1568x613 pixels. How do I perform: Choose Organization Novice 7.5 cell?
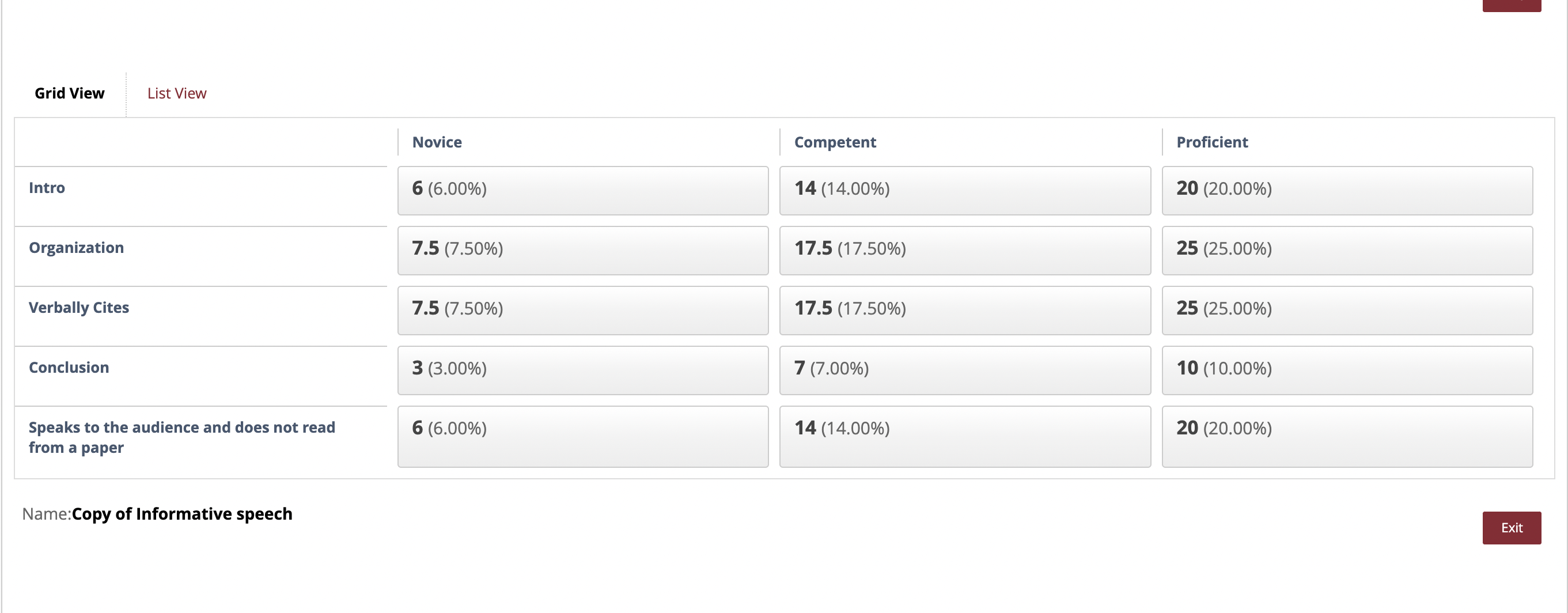tap(582, 250)
